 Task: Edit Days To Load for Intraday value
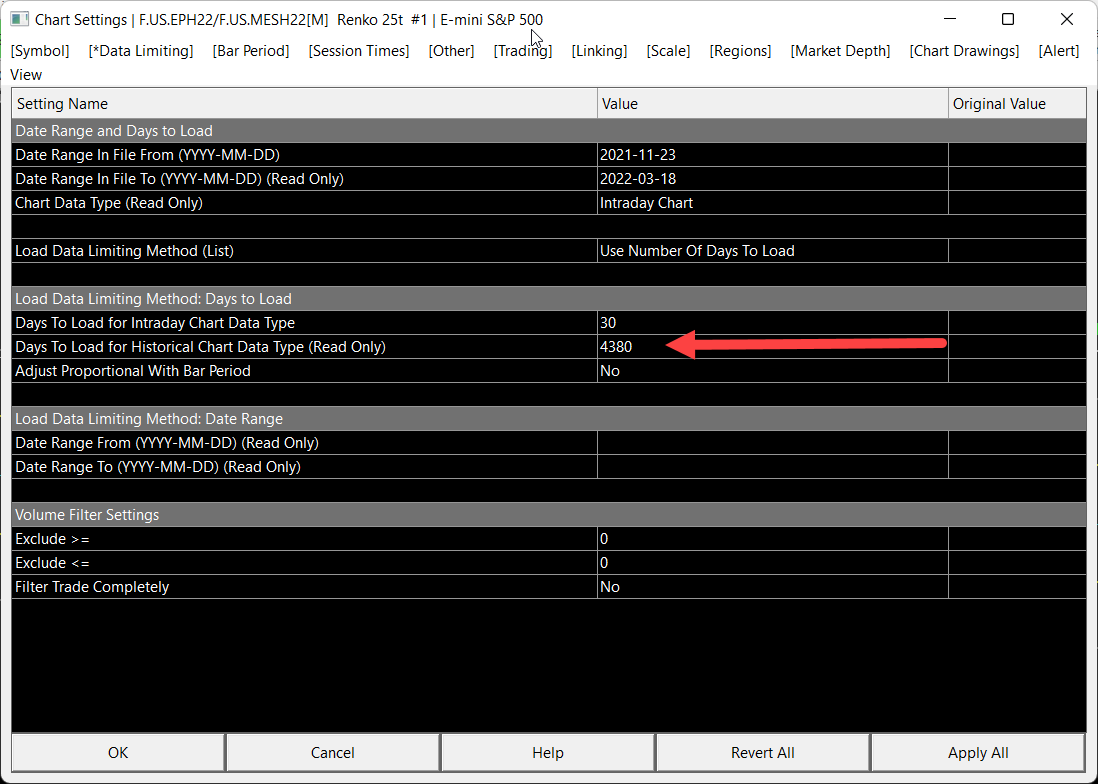[x=772, y=323]
